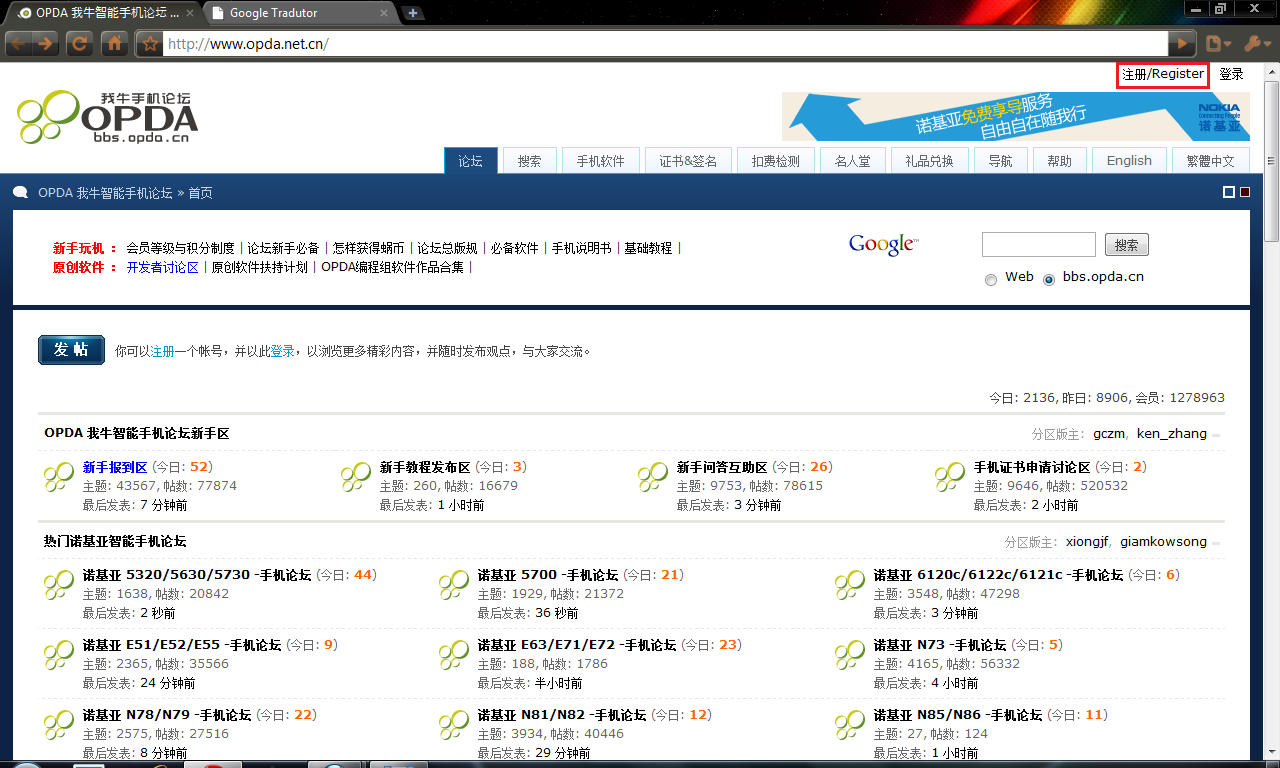Open the 名人堂 navigation tab

[x=853, y=161]
